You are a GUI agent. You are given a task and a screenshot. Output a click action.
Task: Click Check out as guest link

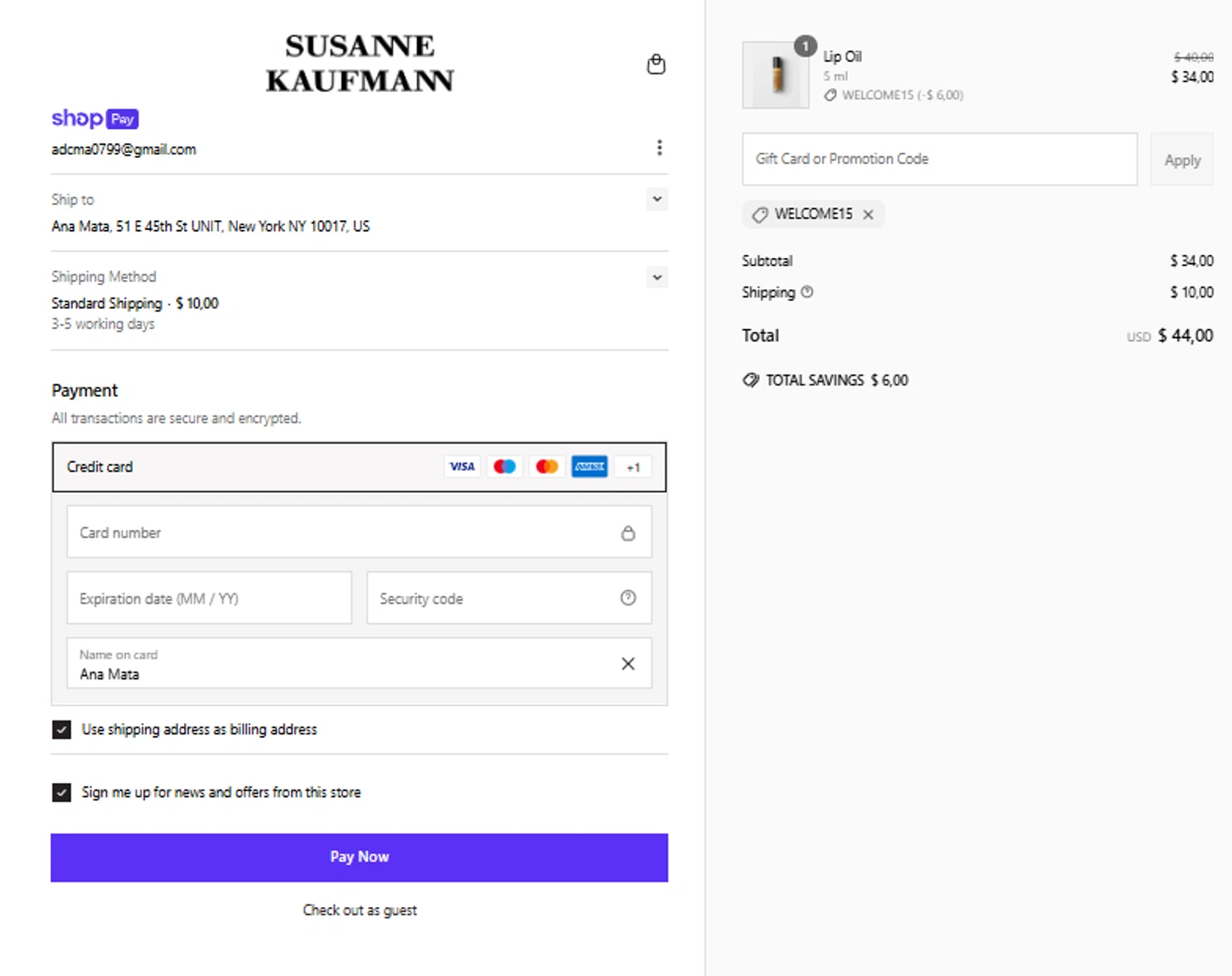360,910
